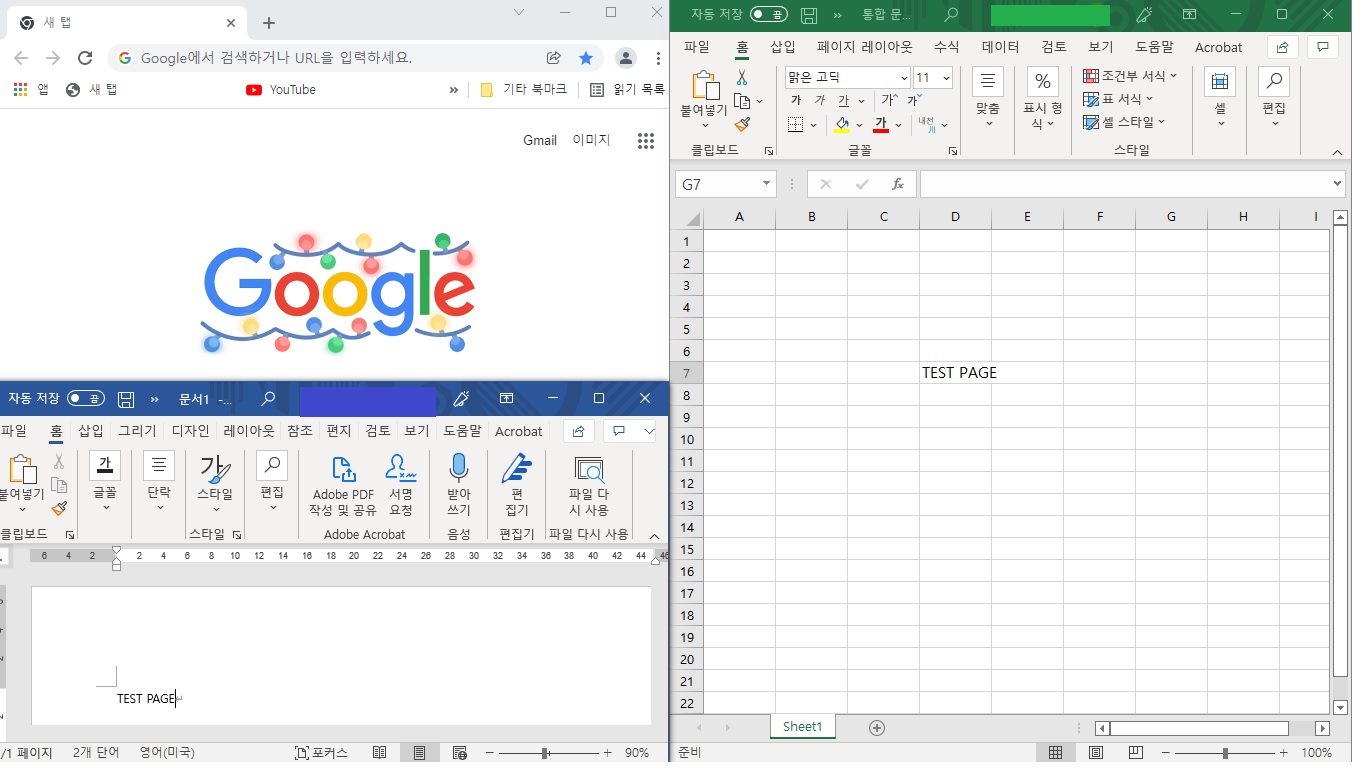Open the Editor (편집기) in Word

pos(517,485)
